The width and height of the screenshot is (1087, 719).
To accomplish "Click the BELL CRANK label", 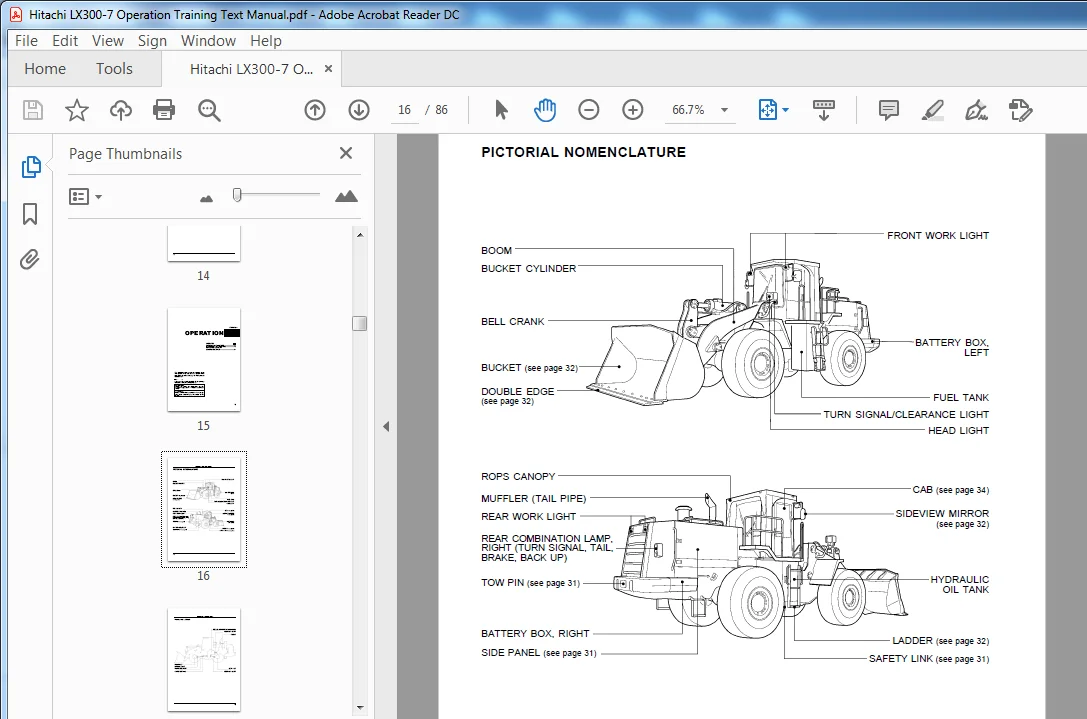I will point(513,322).
